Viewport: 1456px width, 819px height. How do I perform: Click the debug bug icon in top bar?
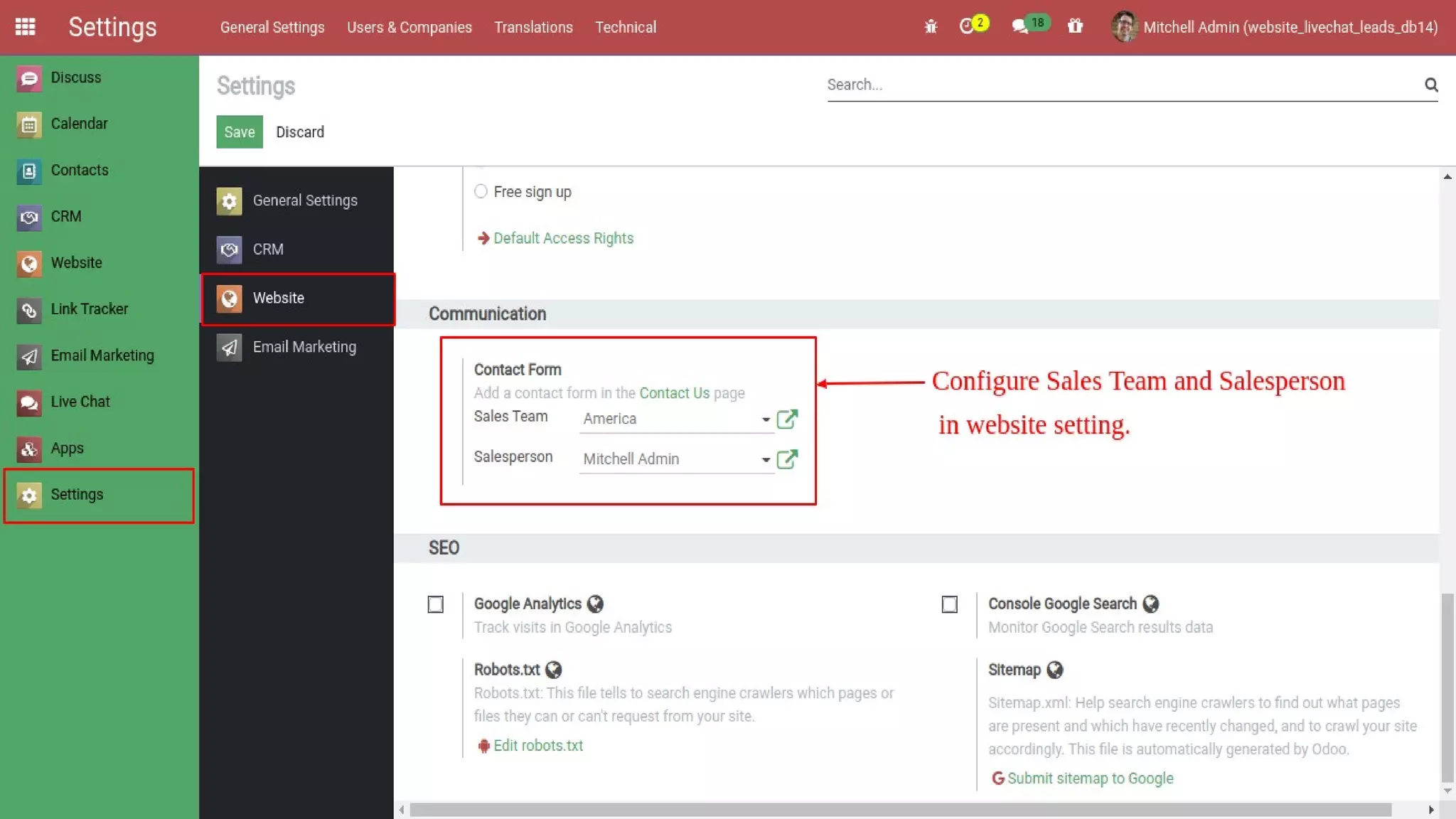click(x=931, y=27)
